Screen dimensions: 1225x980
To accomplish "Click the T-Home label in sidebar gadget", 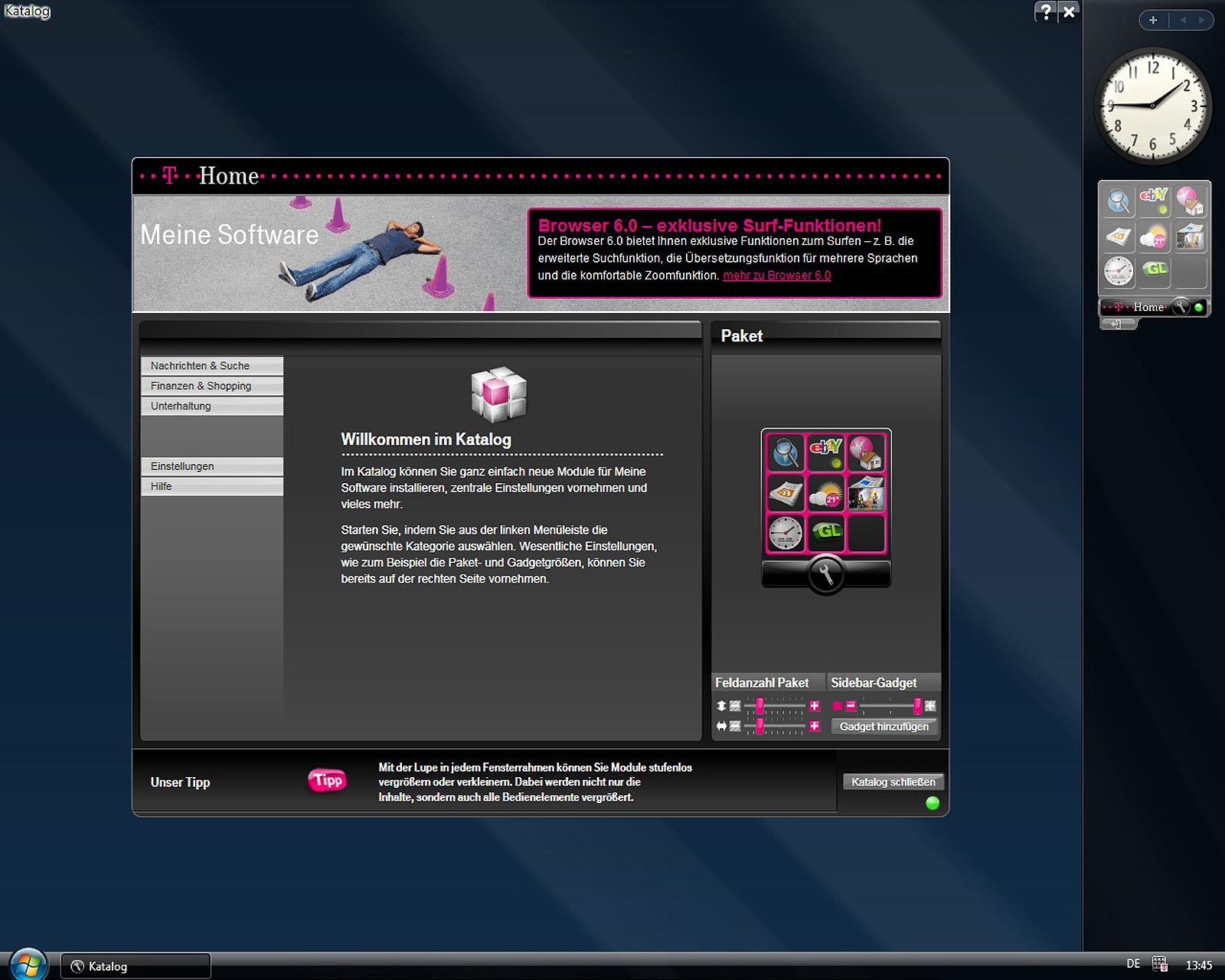I will [1134, 307].
